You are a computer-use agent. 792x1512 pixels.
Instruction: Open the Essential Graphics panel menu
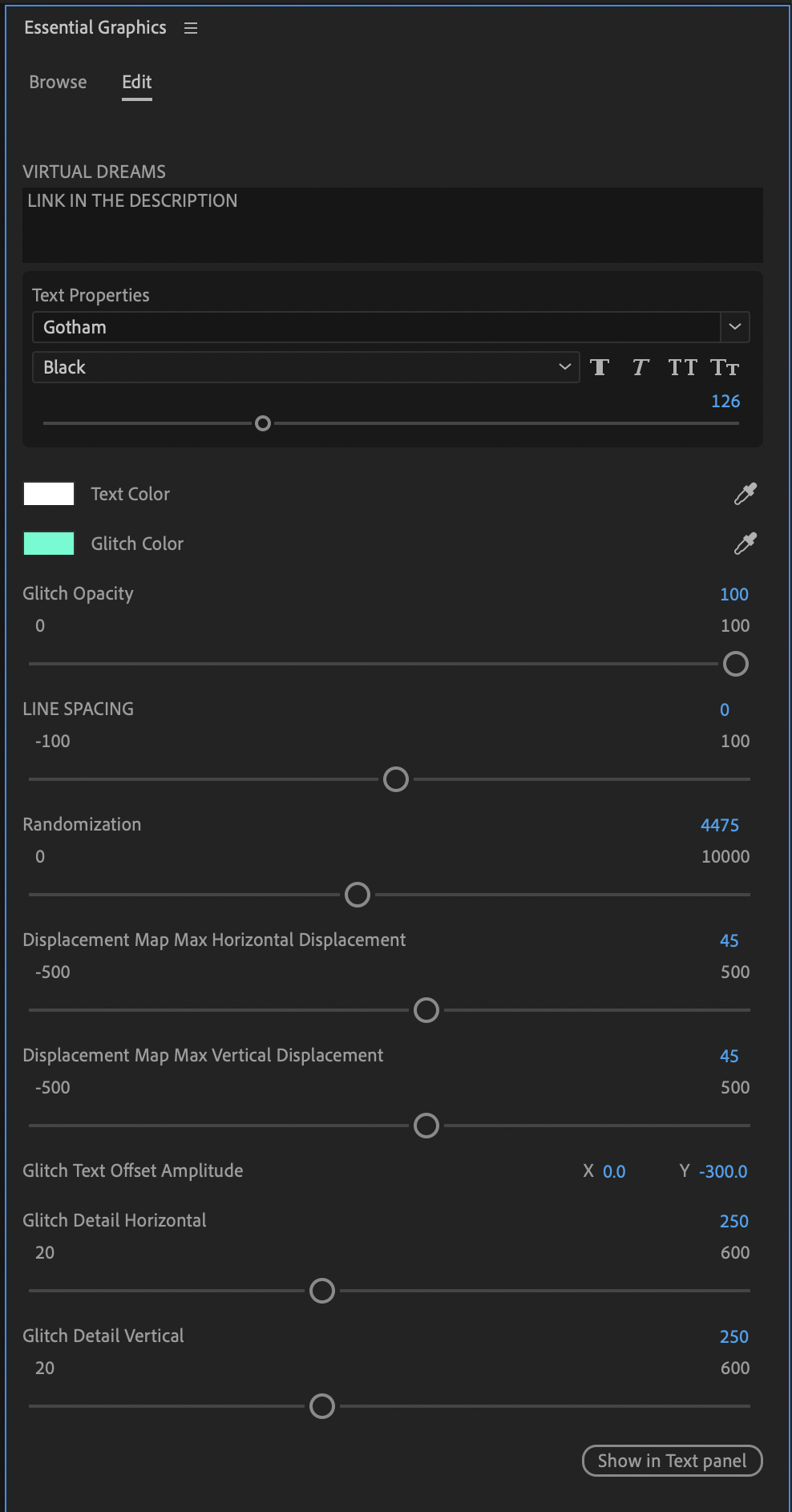pos(191,28)
